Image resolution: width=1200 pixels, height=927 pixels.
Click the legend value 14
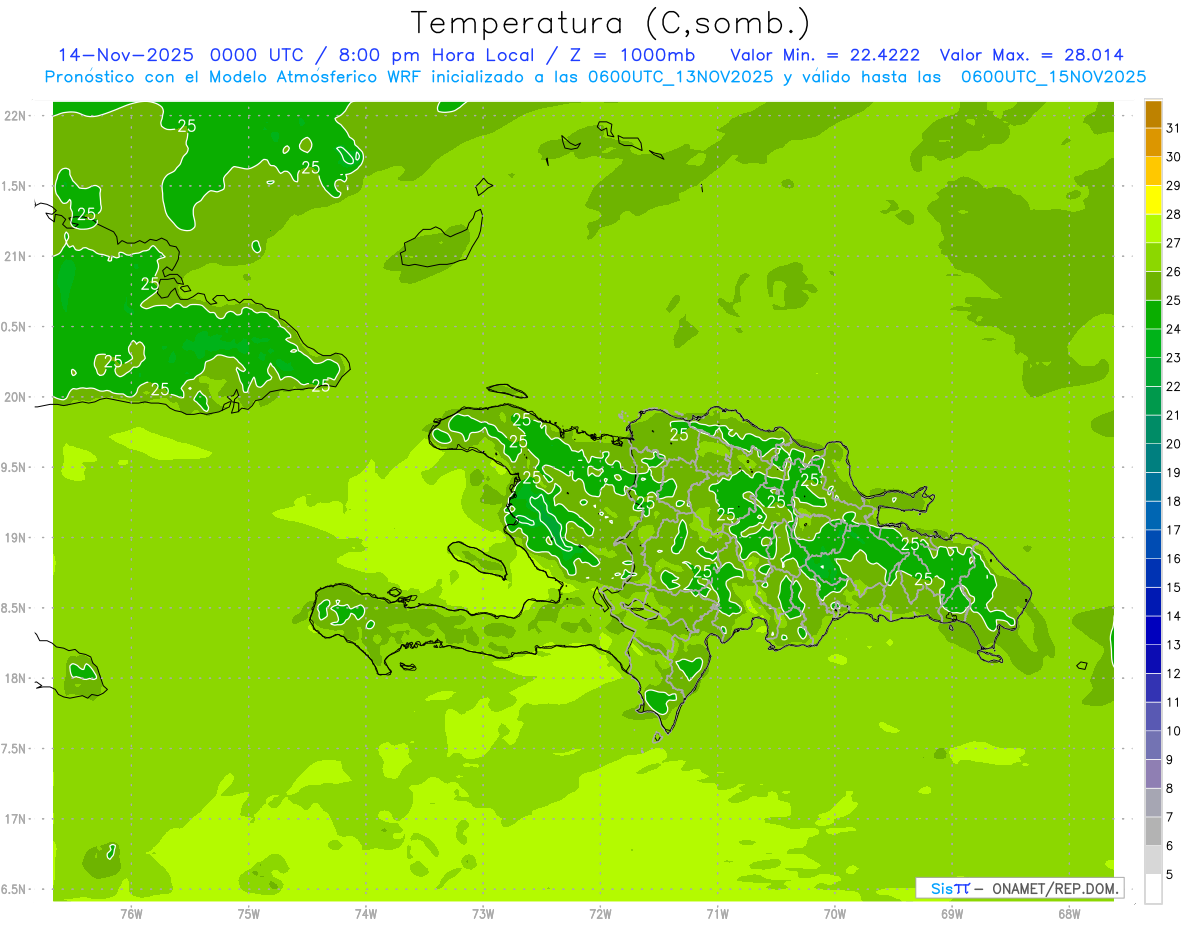[1174, 616]
